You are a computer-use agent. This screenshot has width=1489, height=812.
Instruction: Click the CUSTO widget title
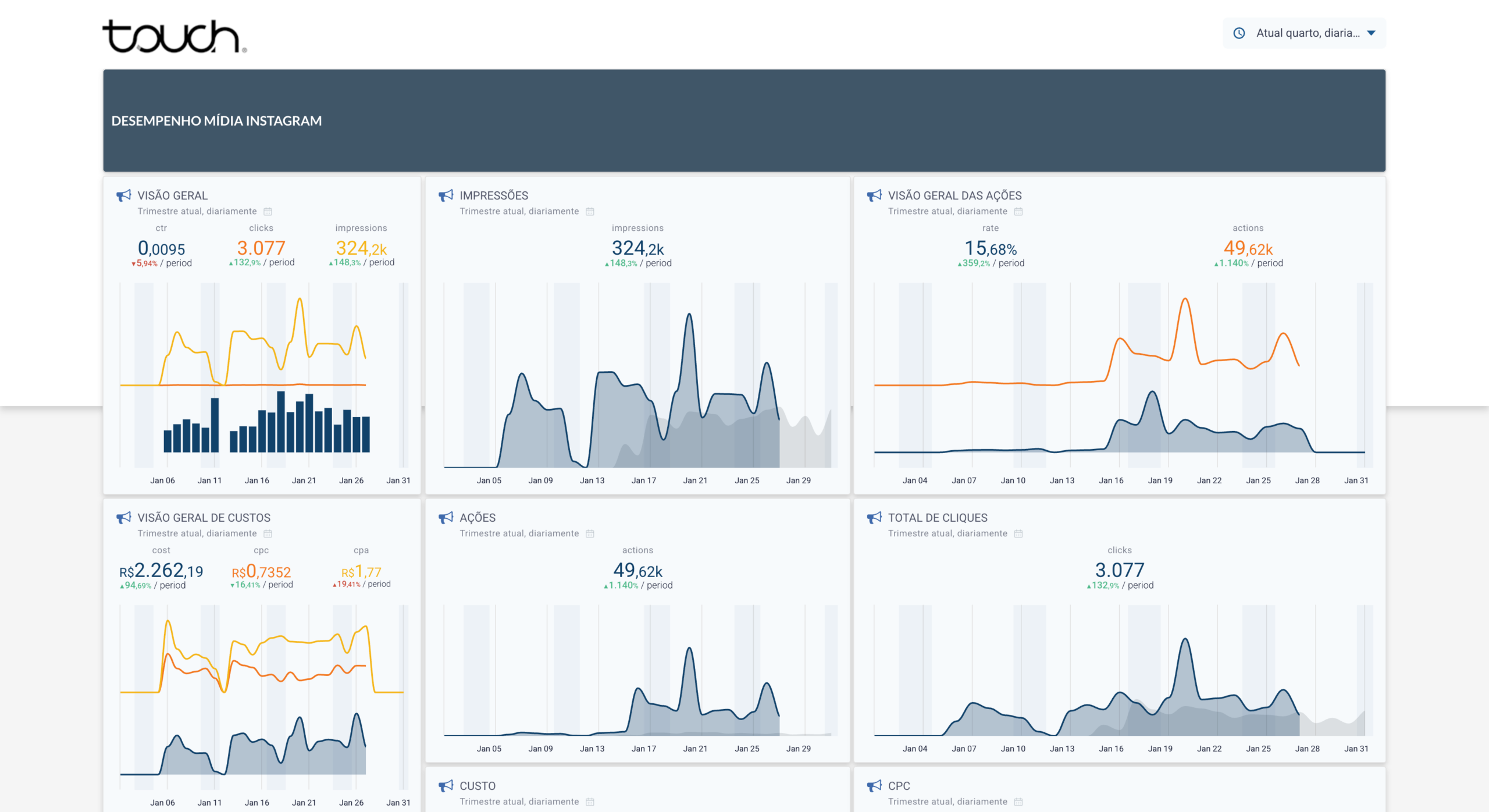477,786
